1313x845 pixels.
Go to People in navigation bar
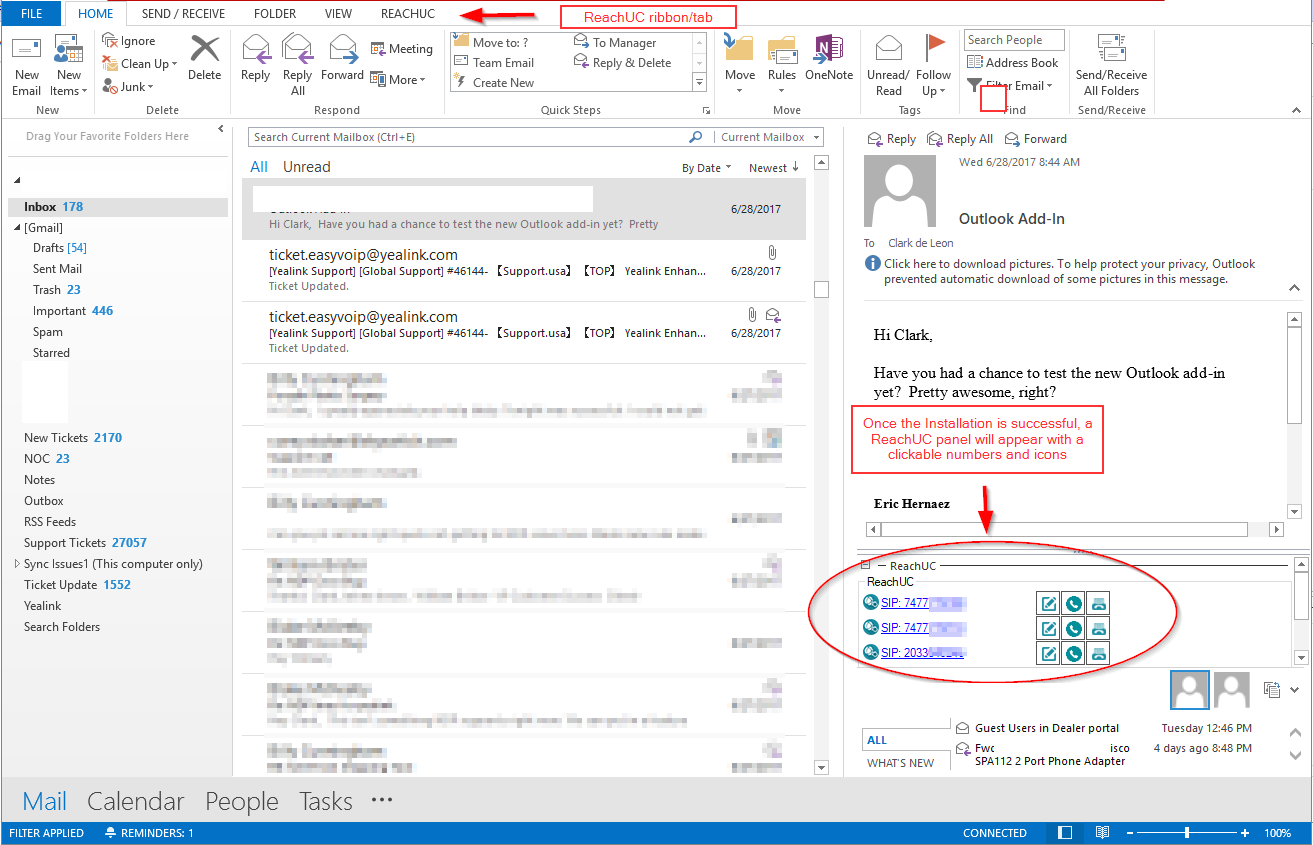click(x=241, y=801)
